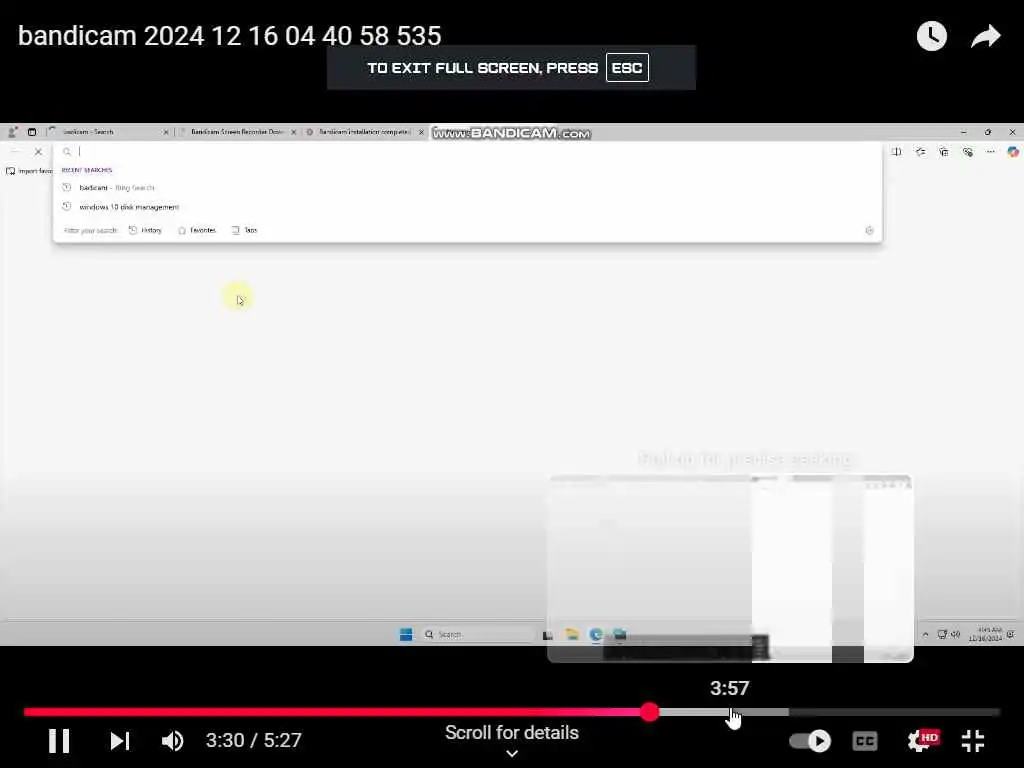Skip to the next video
The width and height of the screenshot is (1024, 768).
click(x=120, y=741)
